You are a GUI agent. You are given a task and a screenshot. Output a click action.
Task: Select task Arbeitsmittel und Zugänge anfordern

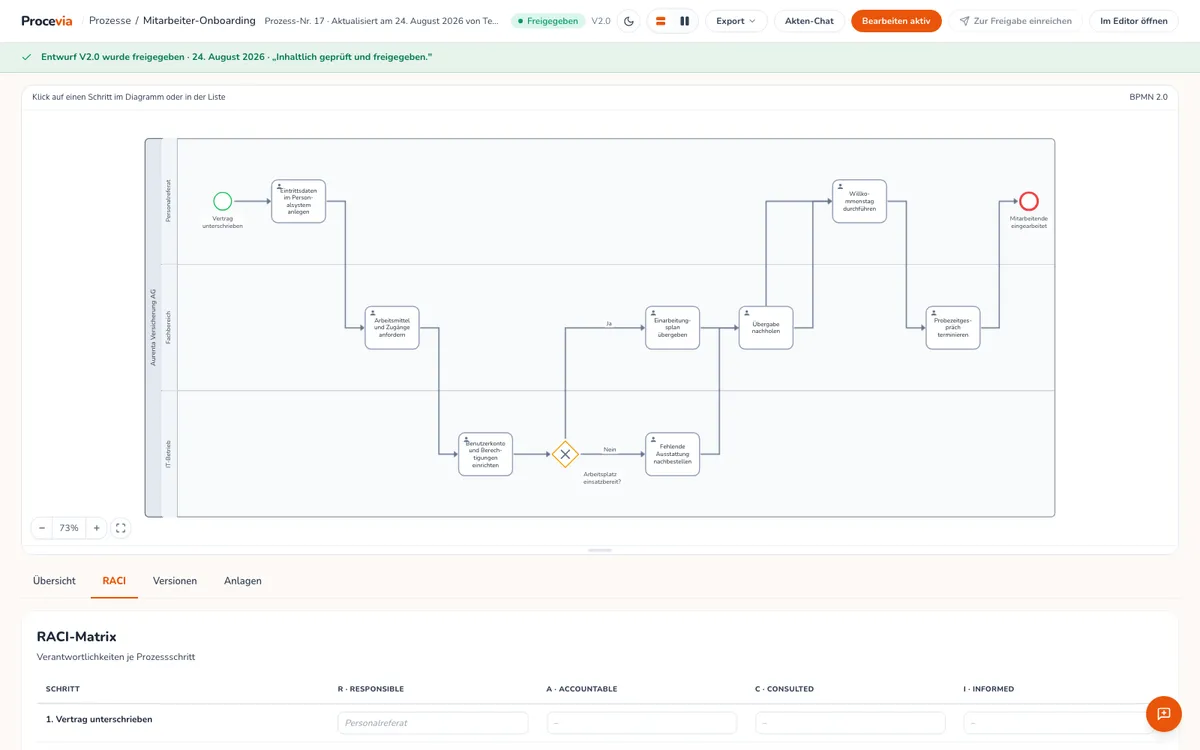tap(392, 327)
